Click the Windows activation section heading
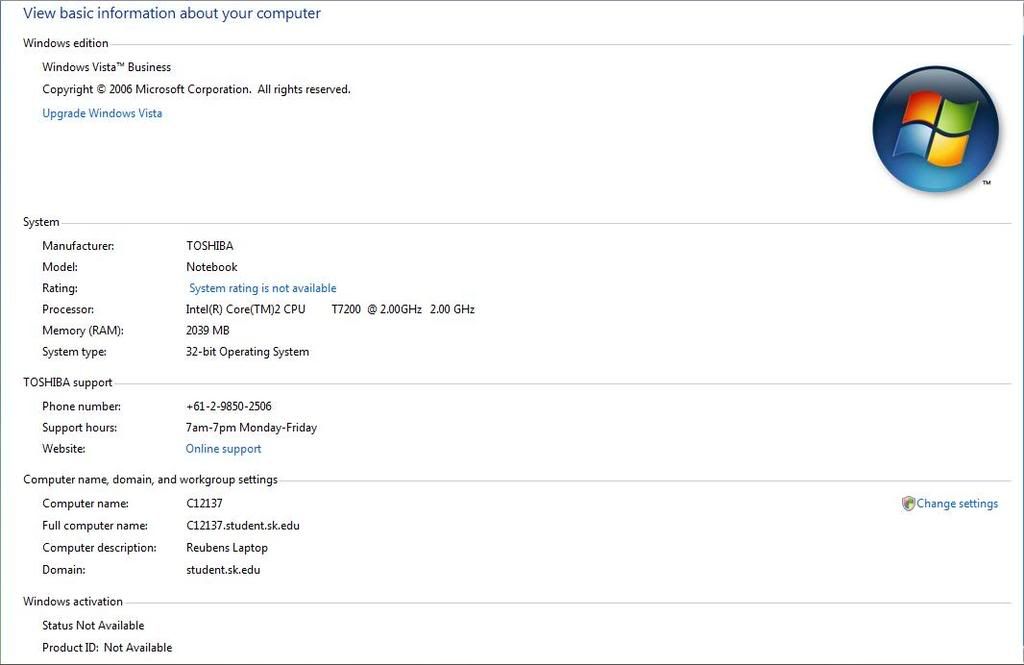Viewport: 1024px width, 665px height. 72,601
